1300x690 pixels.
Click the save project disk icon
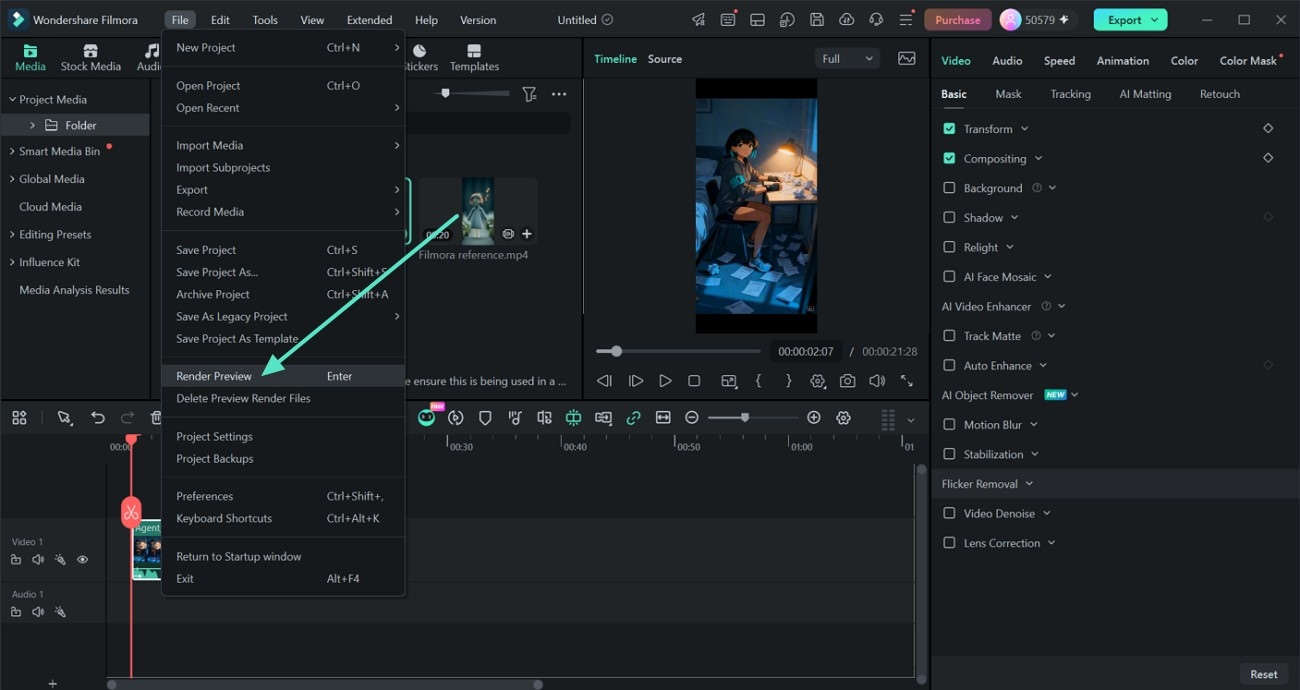tap(817, 20)
